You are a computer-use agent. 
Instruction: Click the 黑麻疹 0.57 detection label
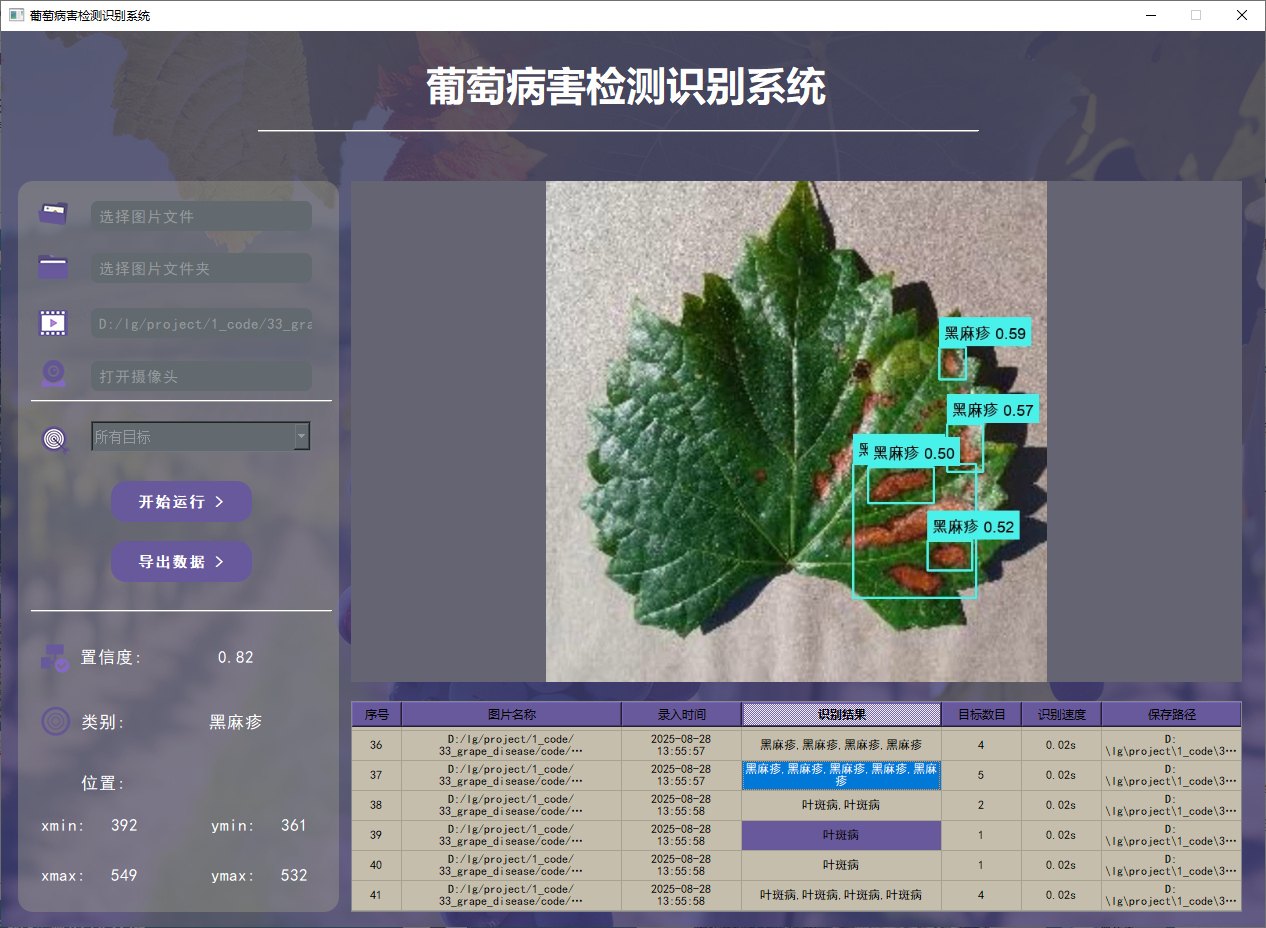[x=992, y=409]
